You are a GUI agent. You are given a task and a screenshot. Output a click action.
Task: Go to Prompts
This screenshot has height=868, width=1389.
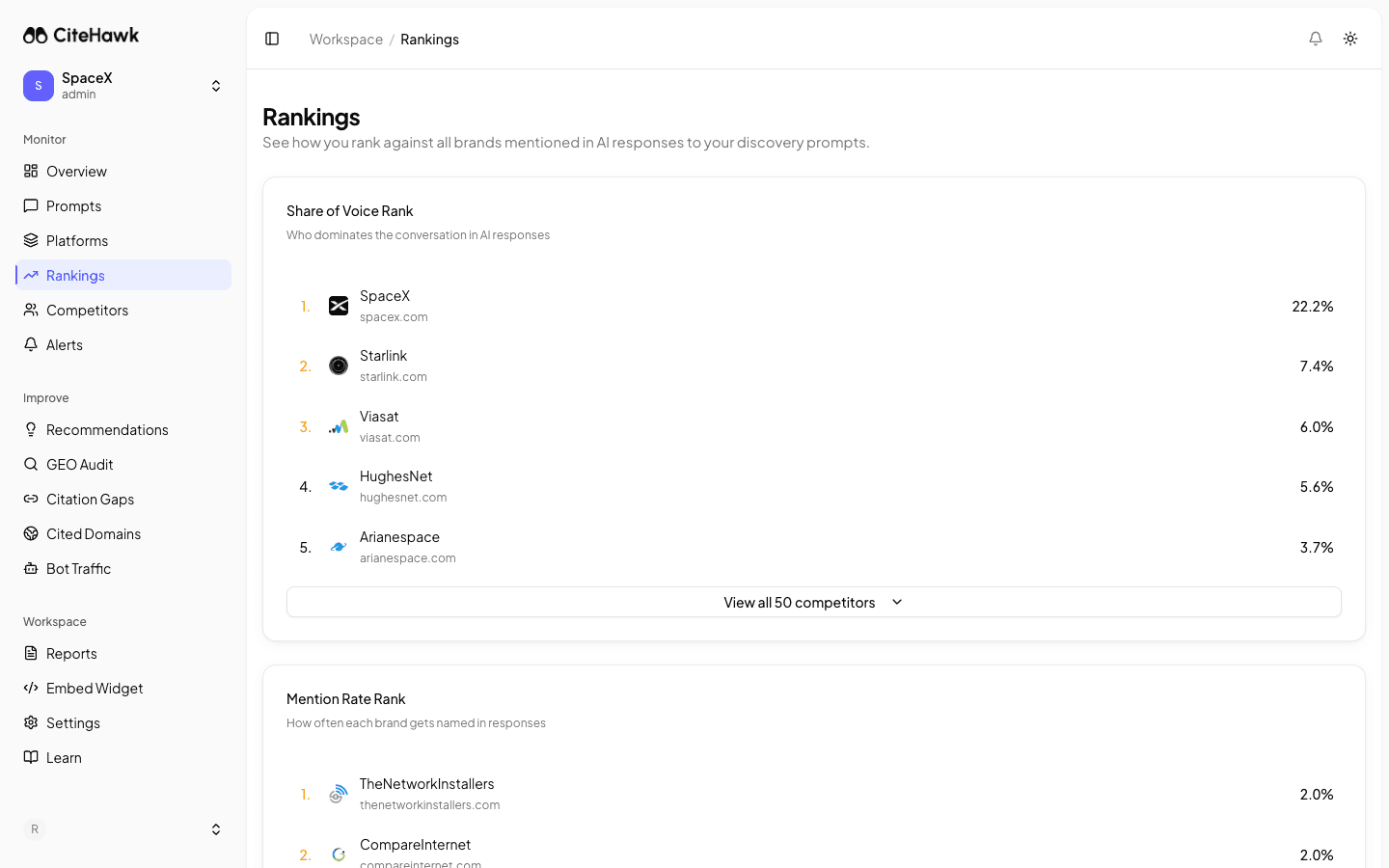[x=123, y=205]
